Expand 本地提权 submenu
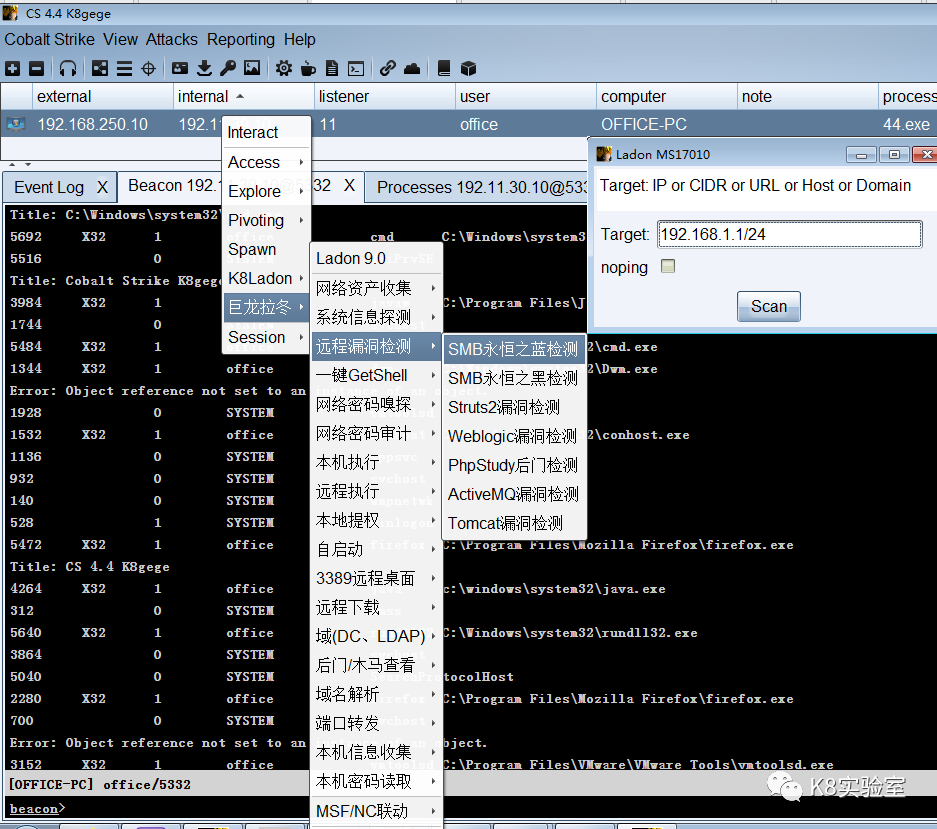Screen dimensions: 937x829 (376, 521)
